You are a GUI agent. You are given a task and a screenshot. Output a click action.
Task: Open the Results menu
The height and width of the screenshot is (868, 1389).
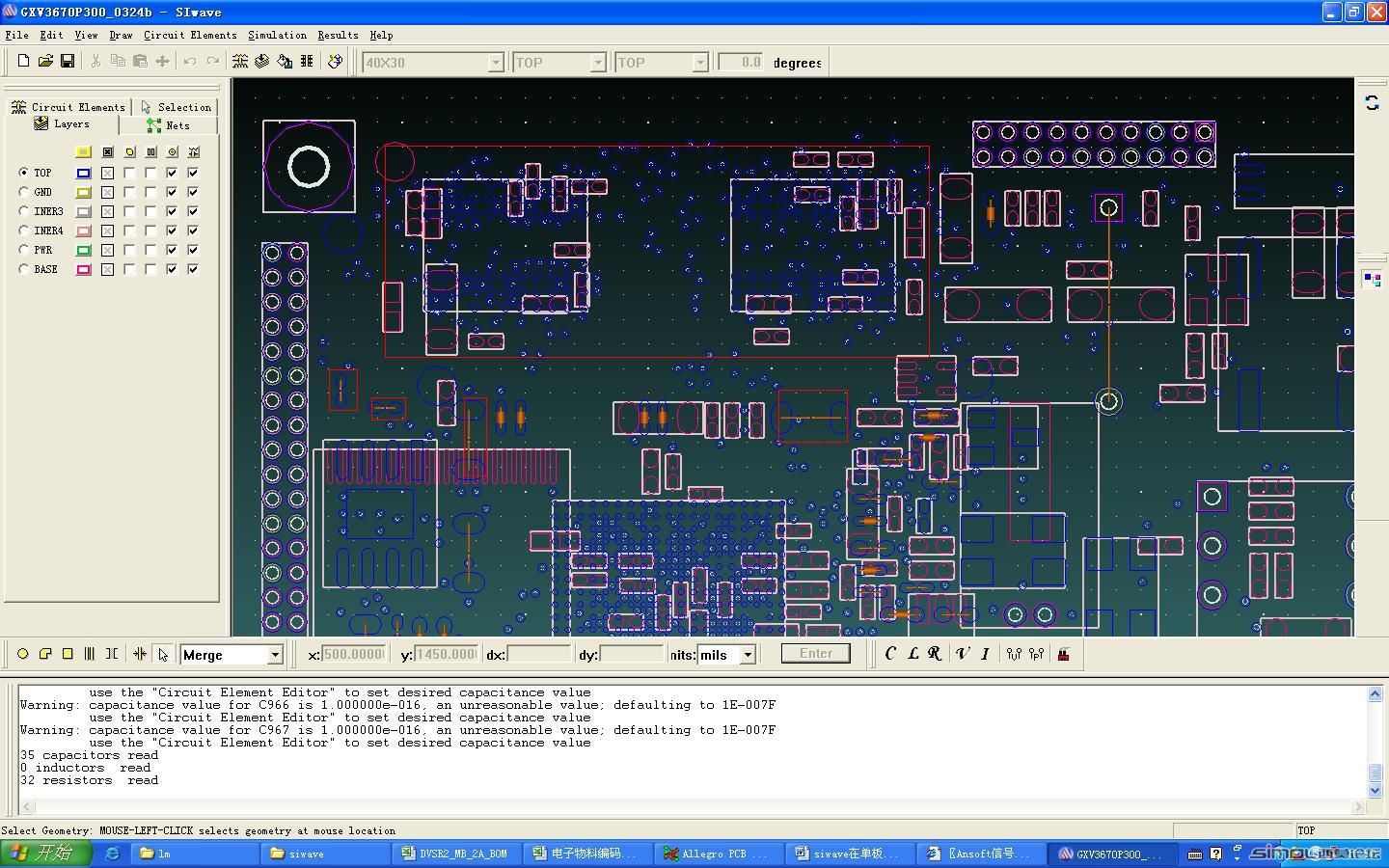click(x=338, y=35)
